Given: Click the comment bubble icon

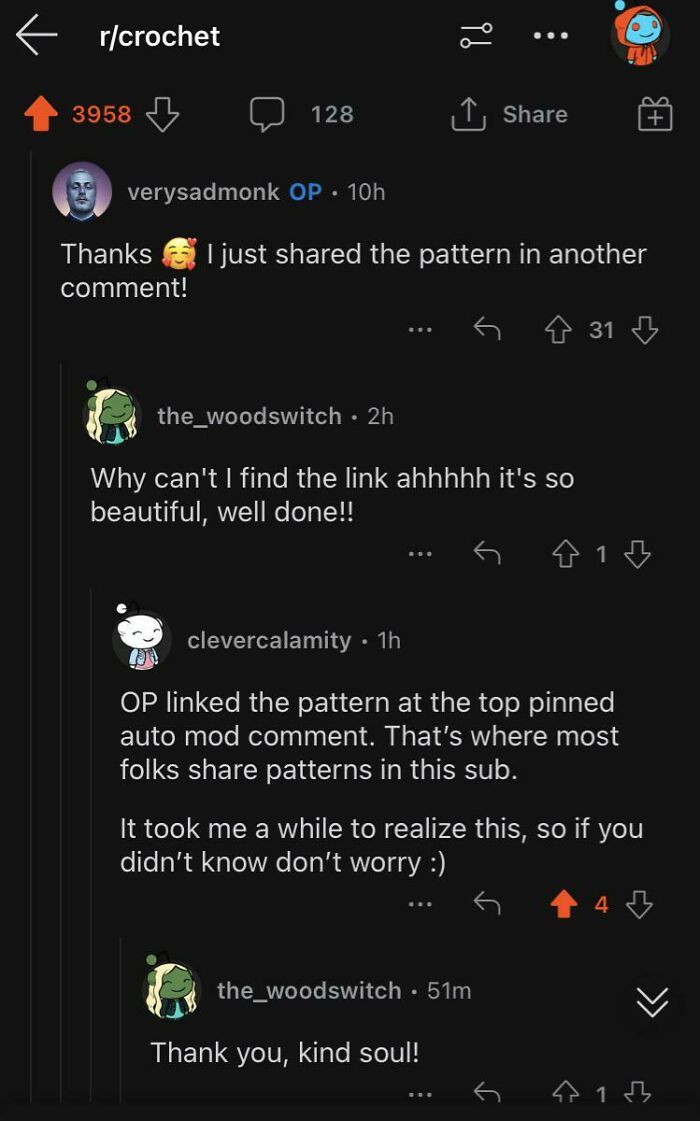Looking at the screenshot, I should [x=267, y=114].
